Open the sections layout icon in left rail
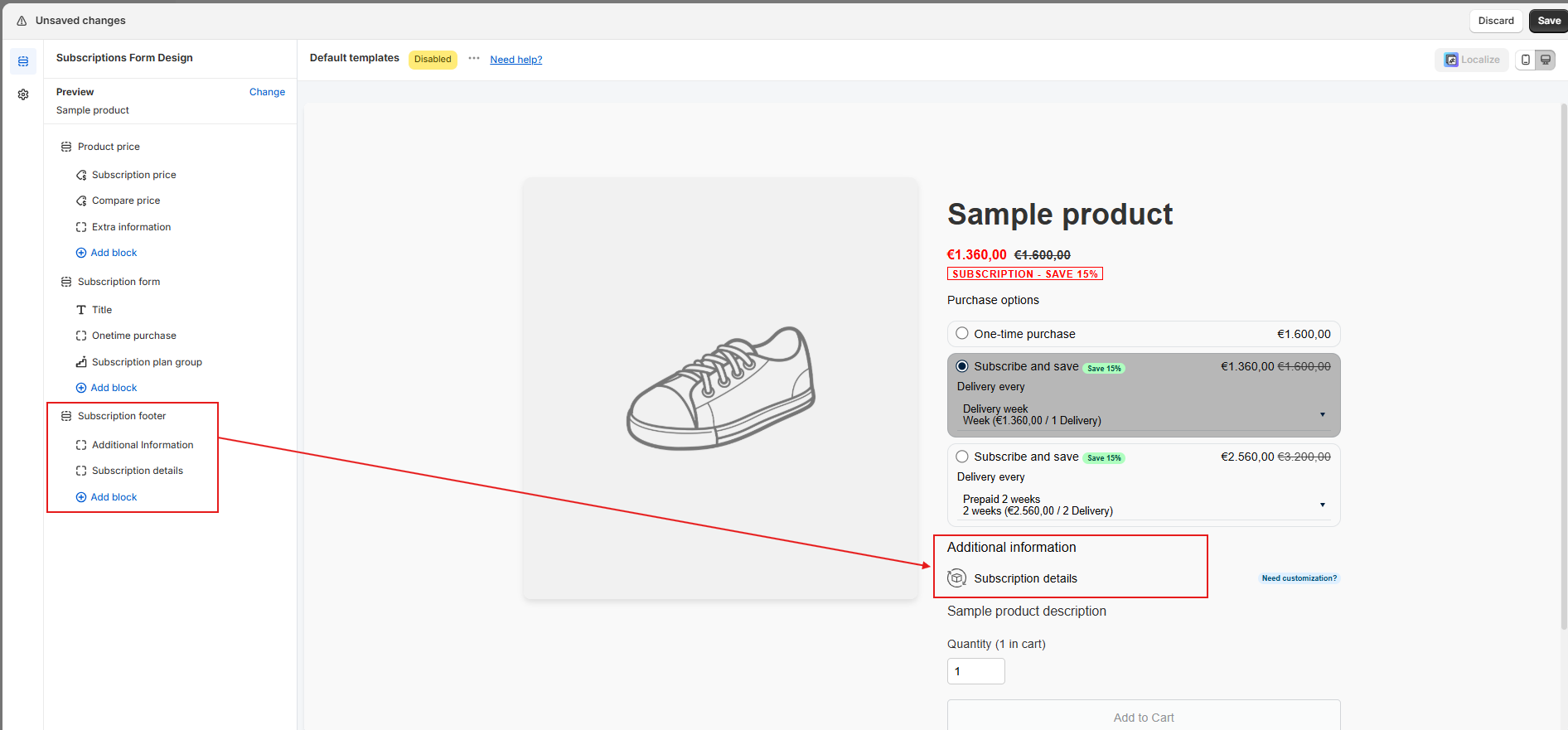Viewport: 1568px width, 730px height. coord(23,61)
